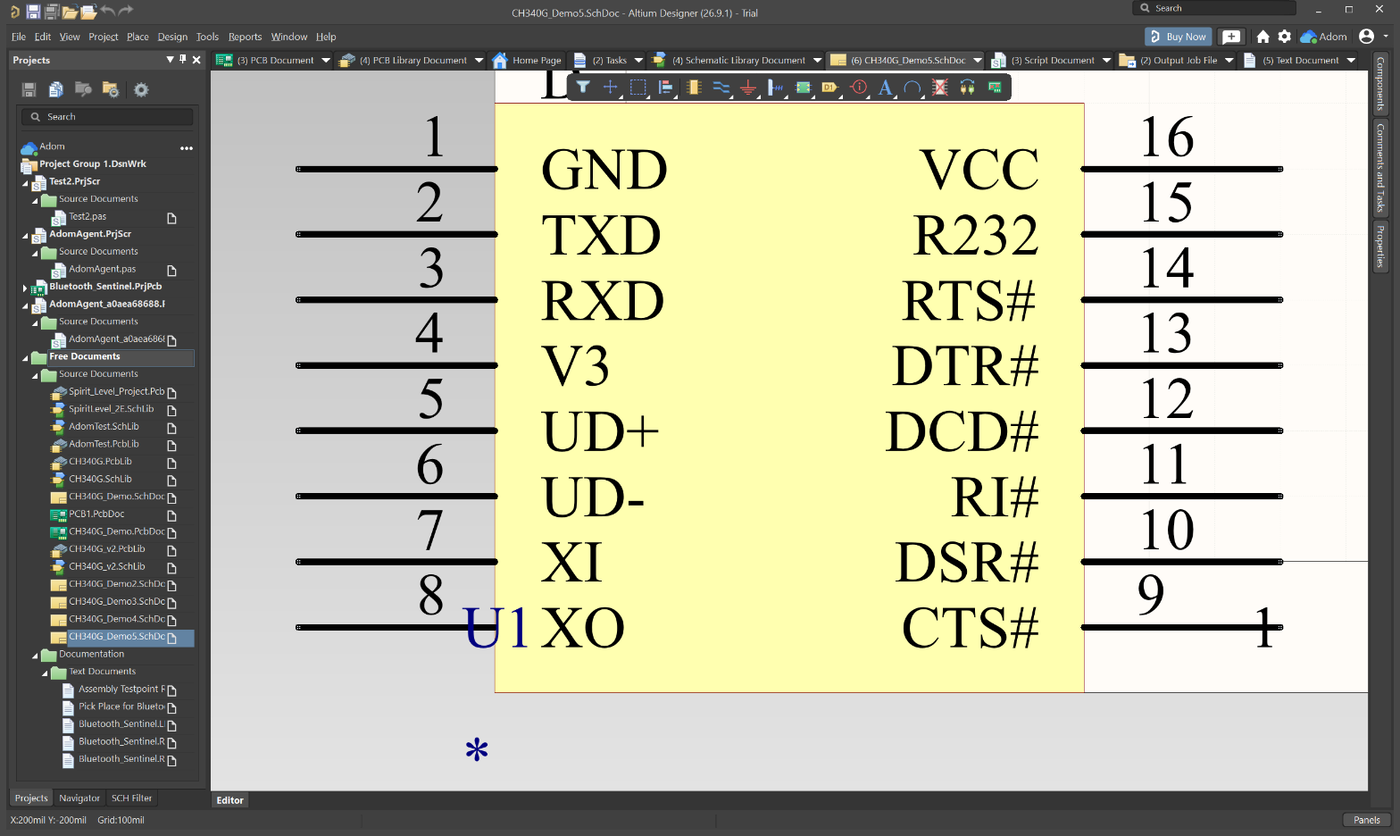Switch to the Navigator tab

click(x=79, y=798)
